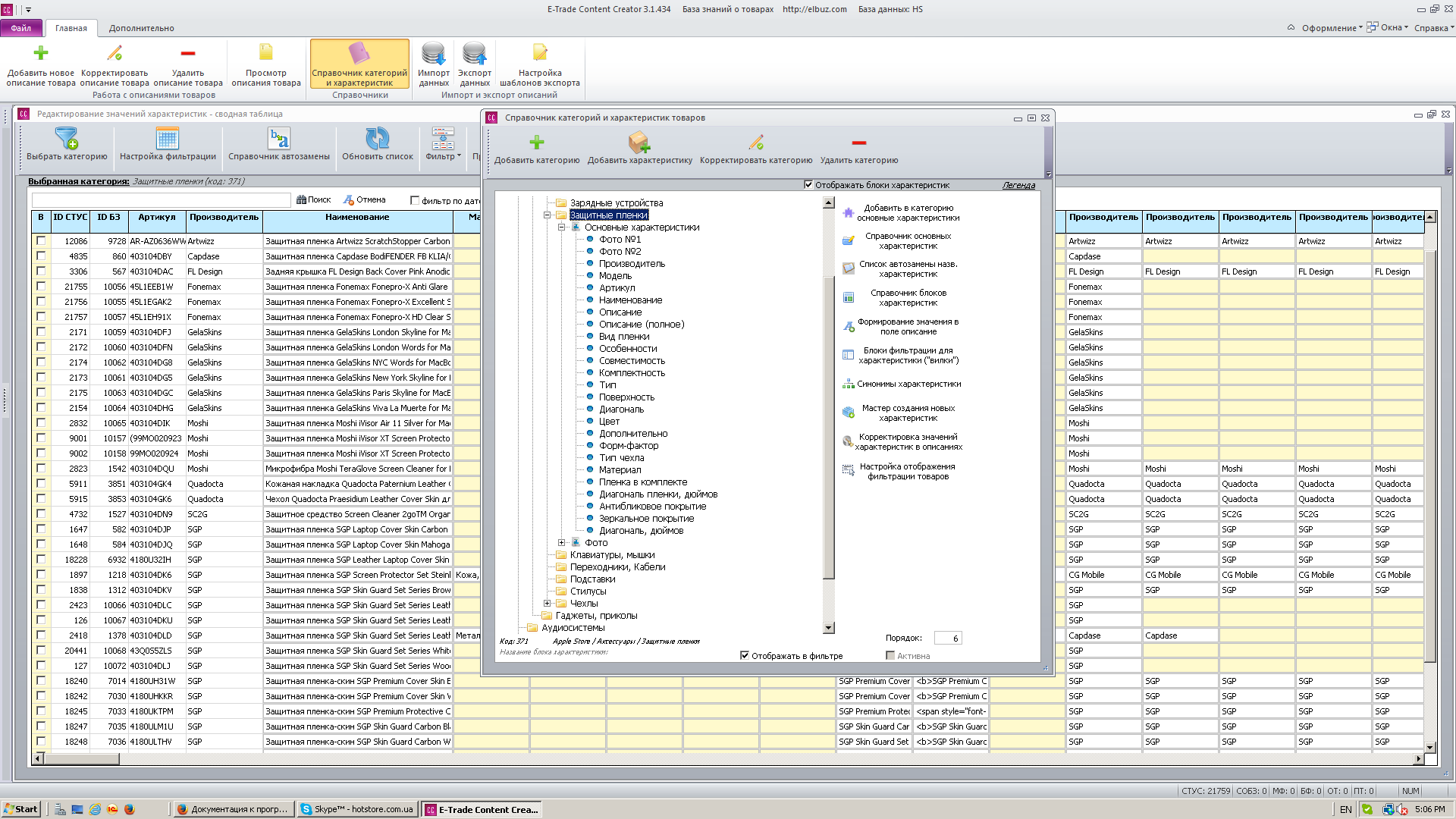Switch to Документация к прогр... taskbar window

[233, 809]
